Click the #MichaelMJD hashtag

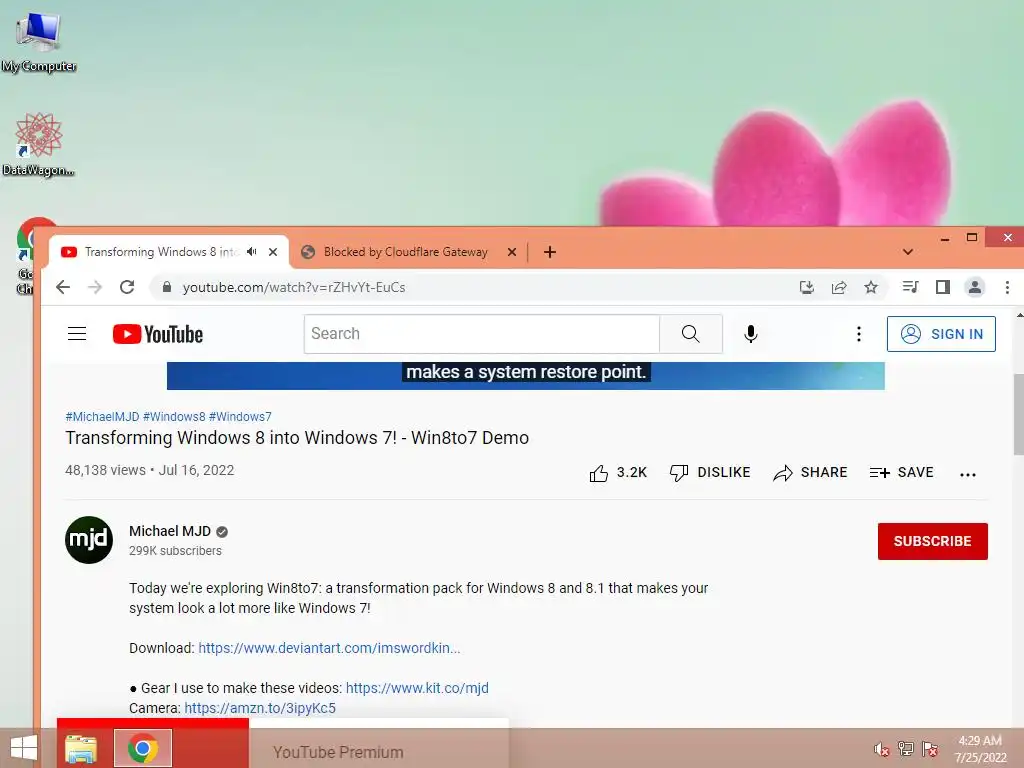(x=102, y=417)
